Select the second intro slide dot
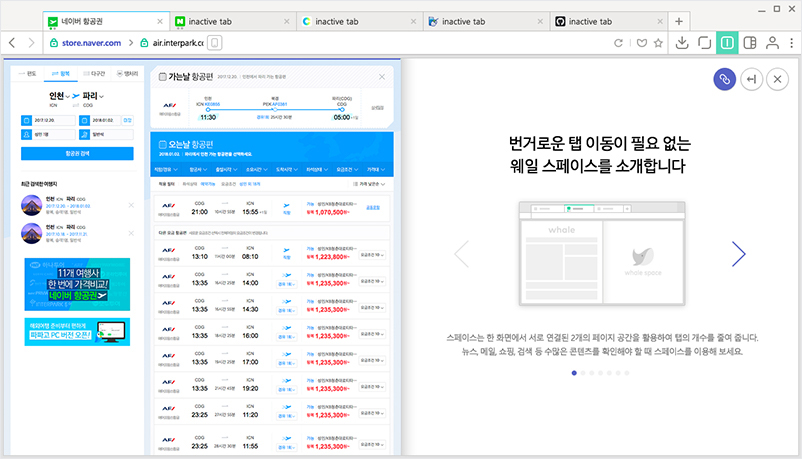Viewport: 802px width, 459px height. (583, 373)
